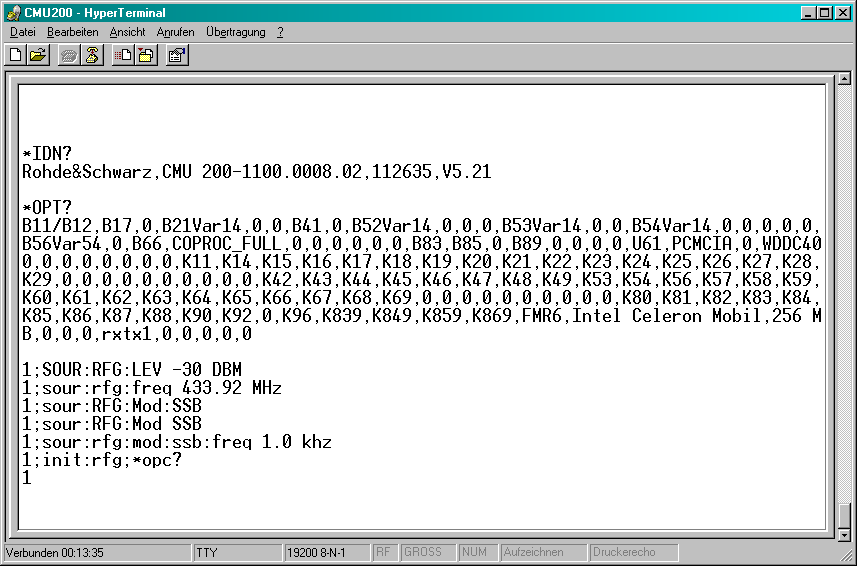Click the New connection toolbar icon

(x=16, y=55)
